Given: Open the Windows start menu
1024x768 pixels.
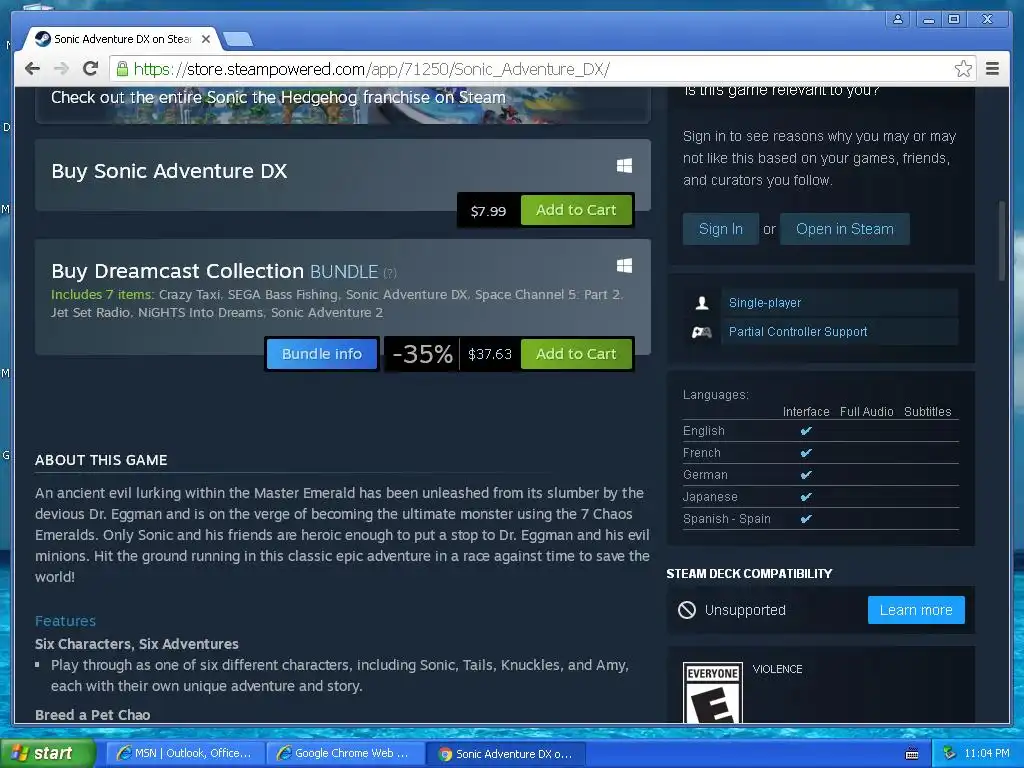Looking at the screenshot, I should (x=47, y=753).
